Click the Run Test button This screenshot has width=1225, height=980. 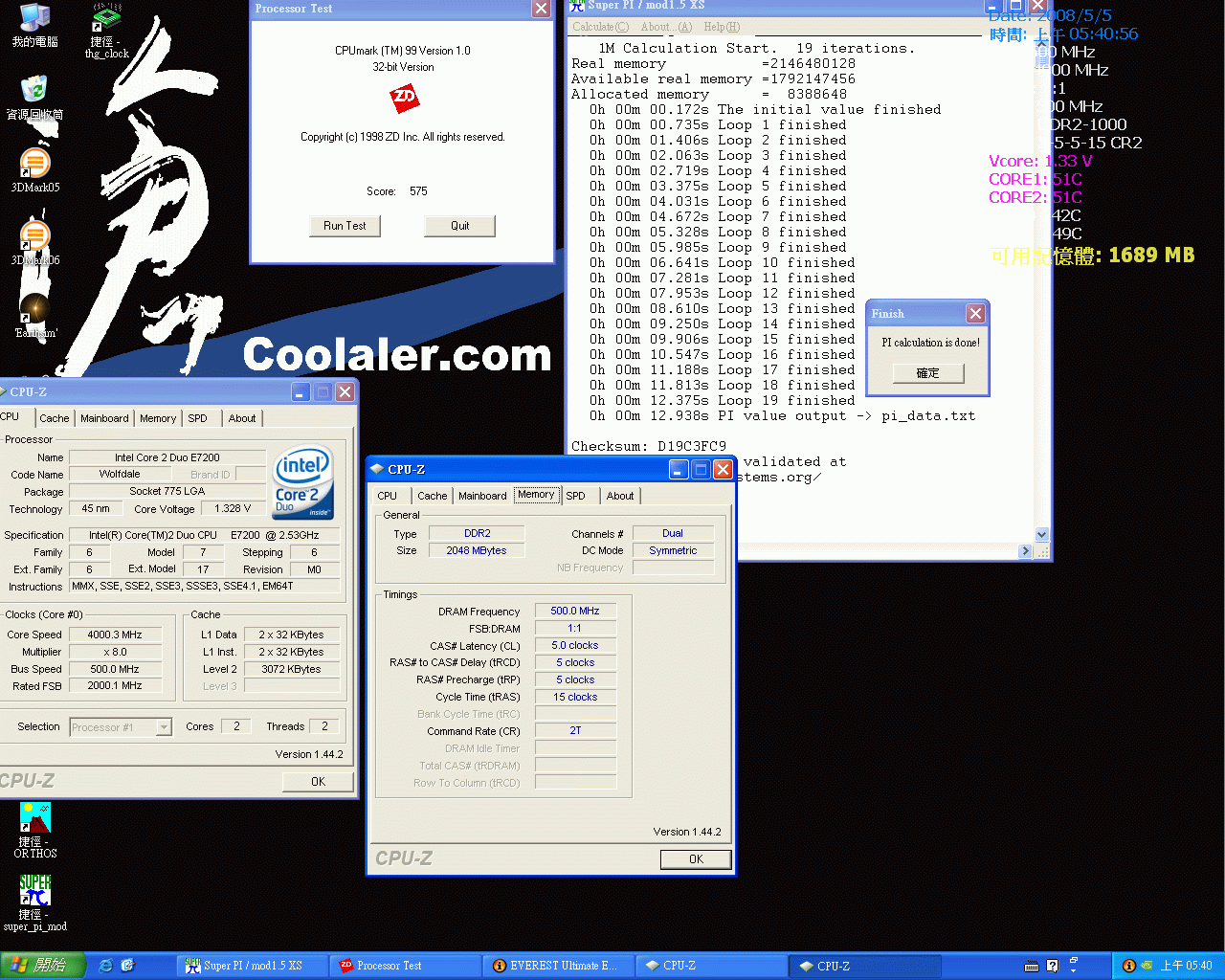[x=345, y=226]
